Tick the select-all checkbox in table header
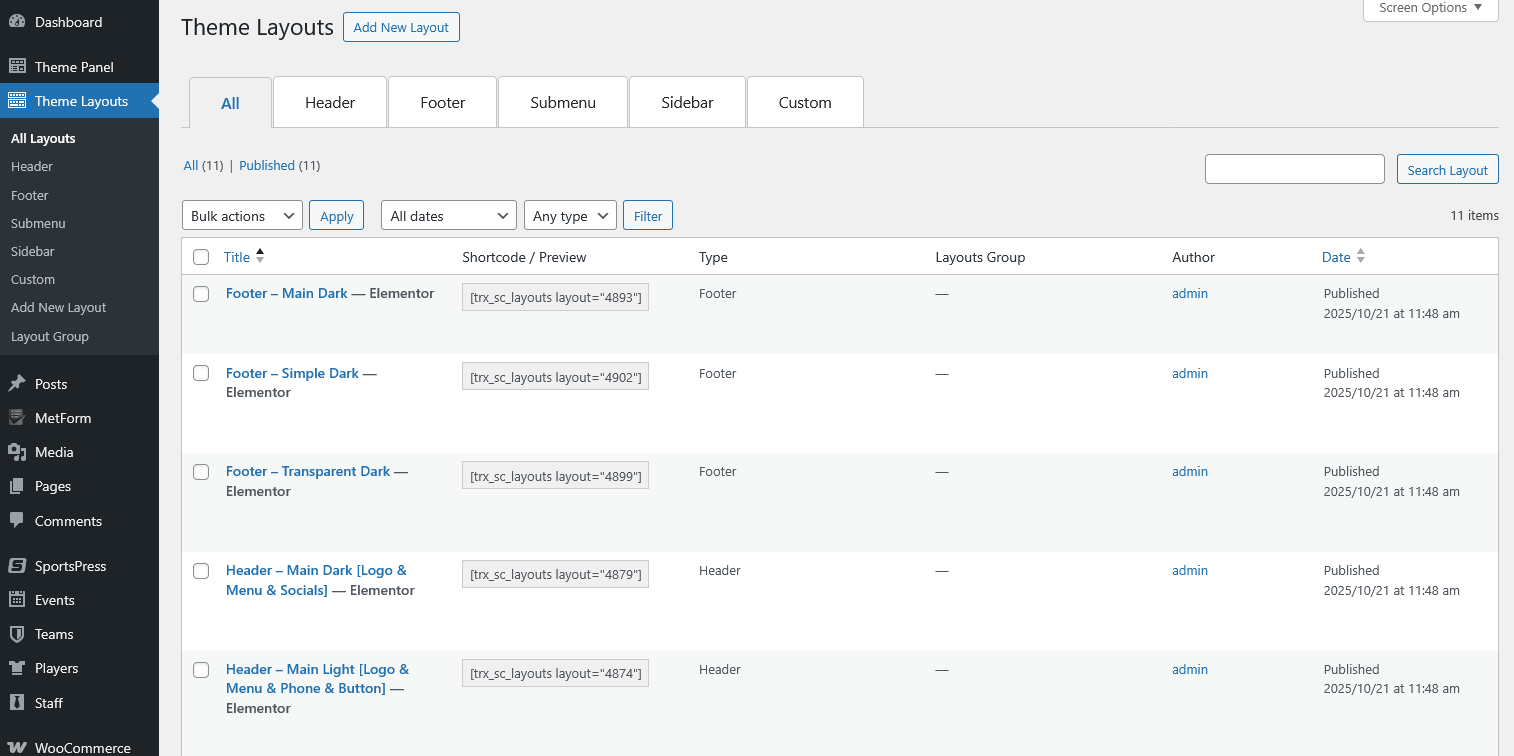The image size is (1514, 756). (x=201, y=257)
